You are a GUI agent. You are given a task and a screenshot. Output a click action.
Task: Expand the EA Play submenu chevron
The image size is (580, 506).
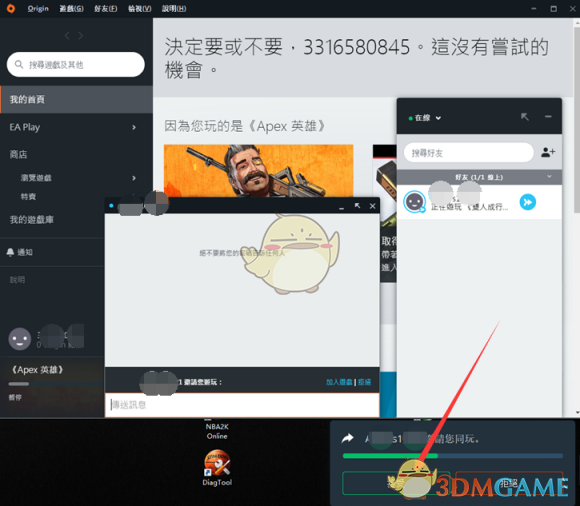[134, 127]
